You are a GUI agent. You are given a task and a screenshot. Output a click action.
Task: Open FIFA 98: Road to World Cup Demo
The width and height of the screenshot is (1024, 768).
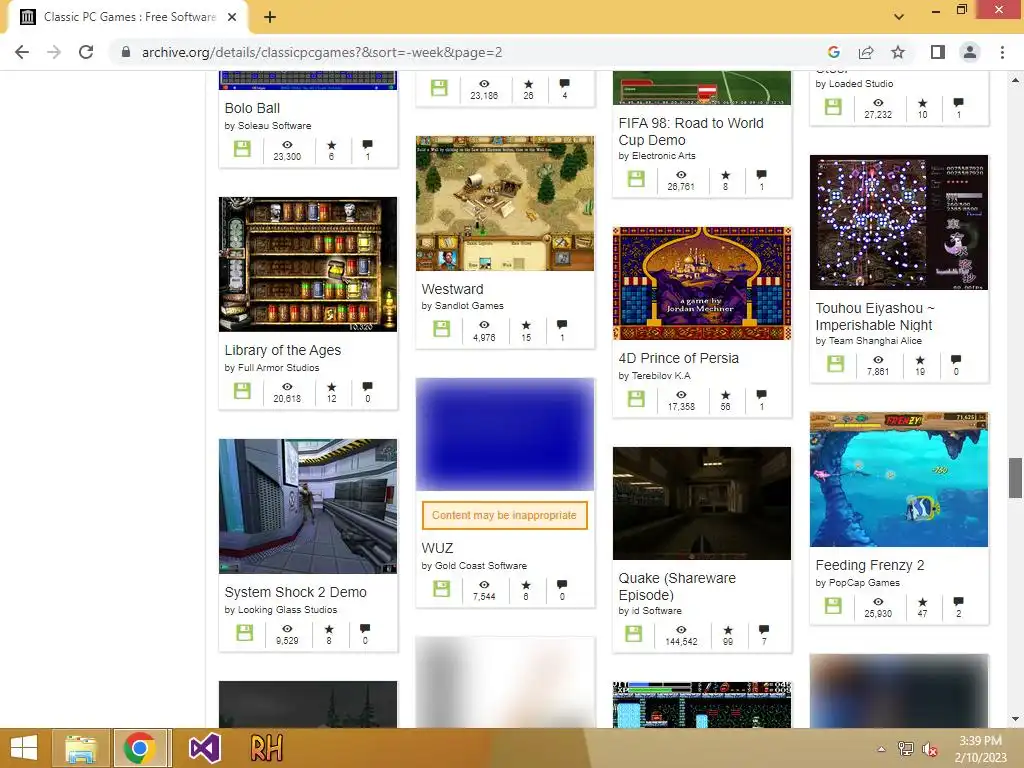[691, 131]
